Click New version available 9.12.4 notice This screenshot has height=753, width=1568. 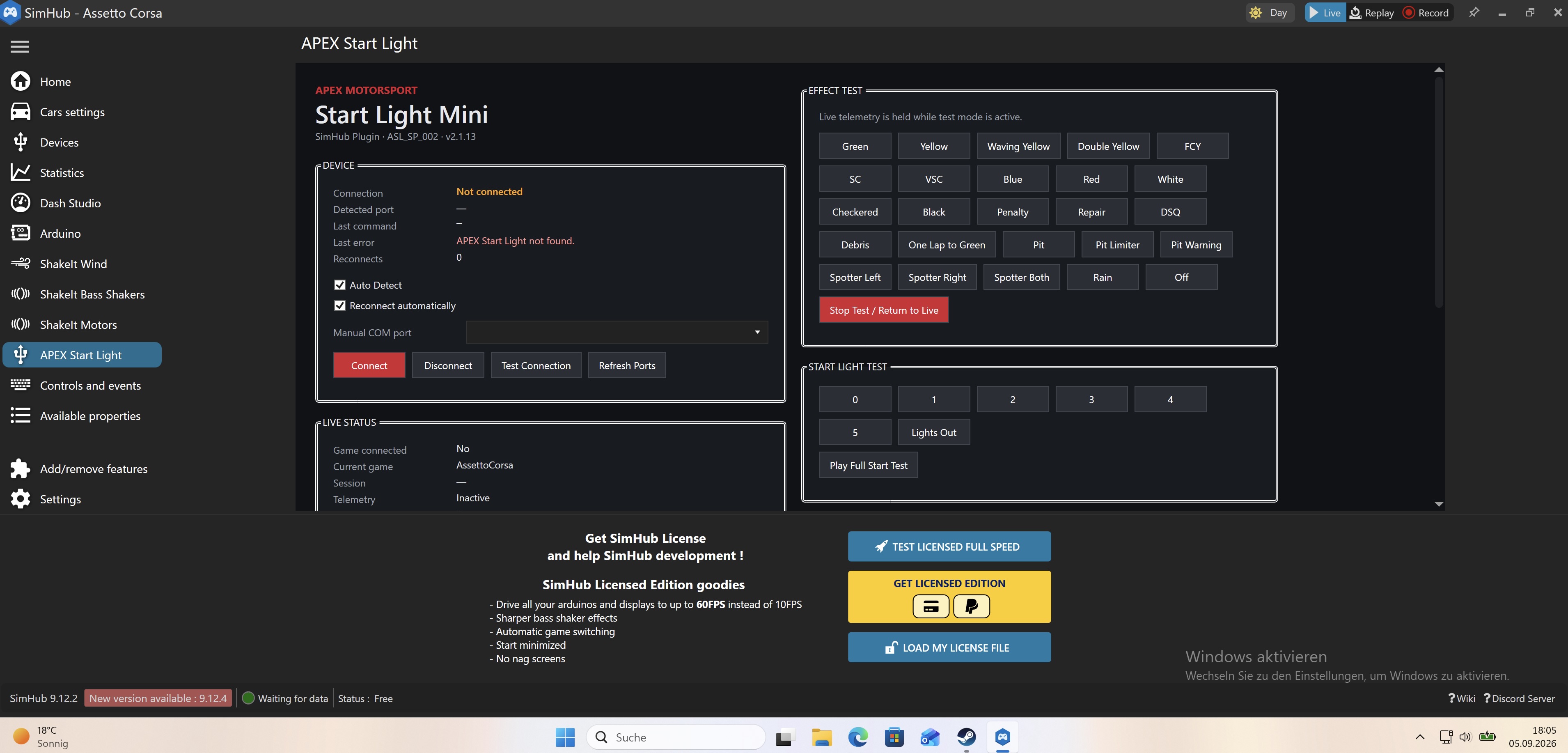(x=158, y=698)
